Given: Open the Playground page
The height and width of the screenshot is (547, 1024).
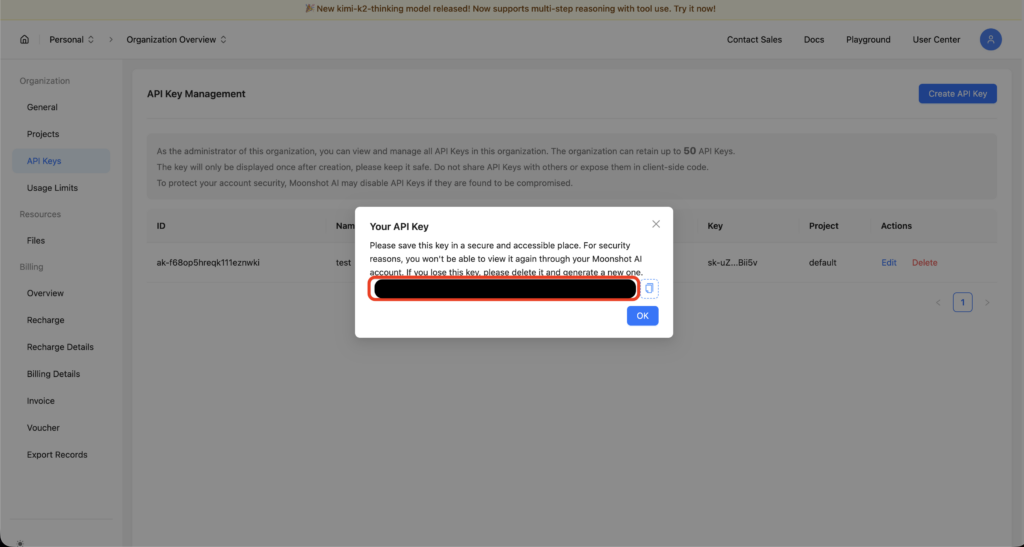Looking at the screenshot, I should tap(868, 40).
